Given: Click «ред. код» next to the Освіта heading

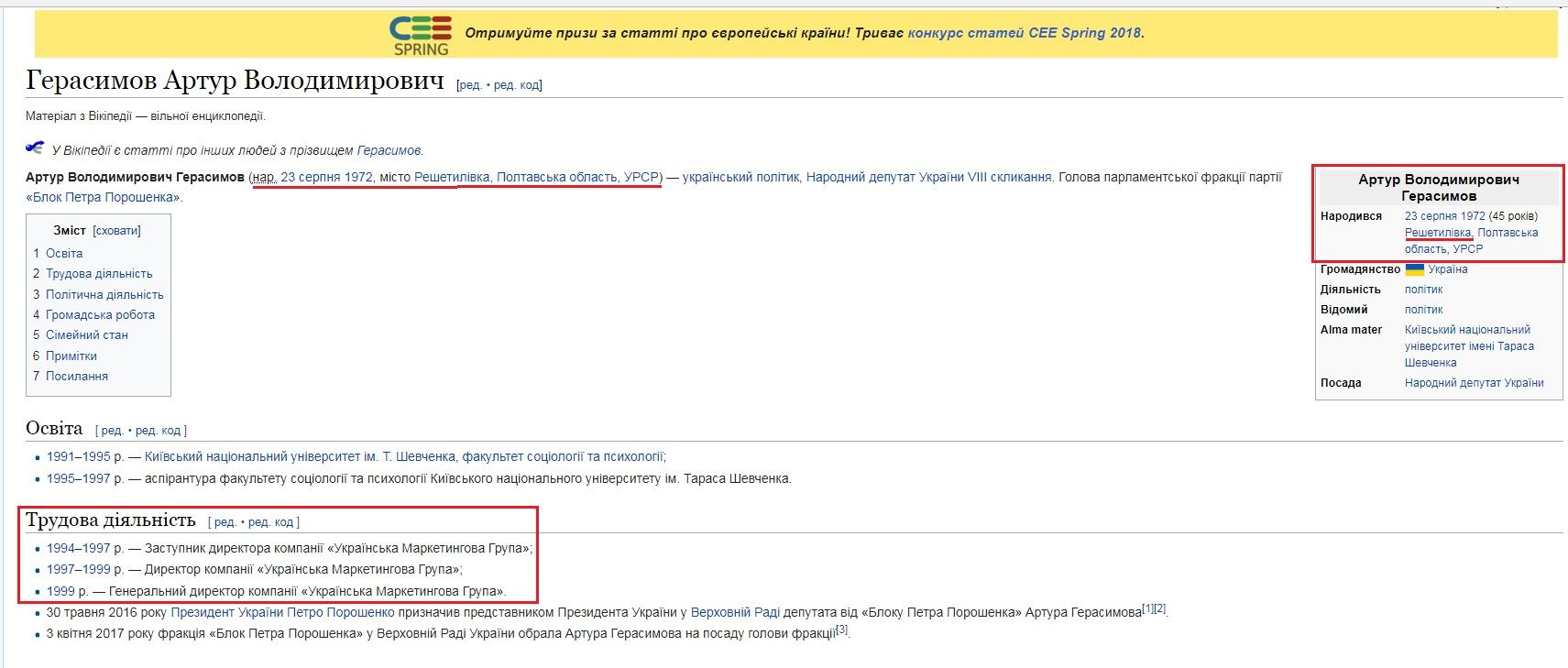Looking at the screenshot, I should (159, 430).
